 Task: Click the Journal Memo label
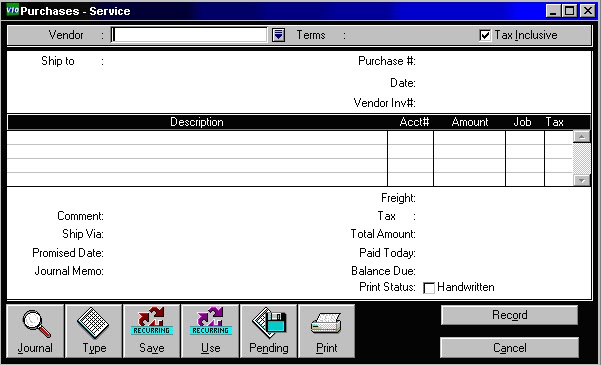click(x=69, y=271)
